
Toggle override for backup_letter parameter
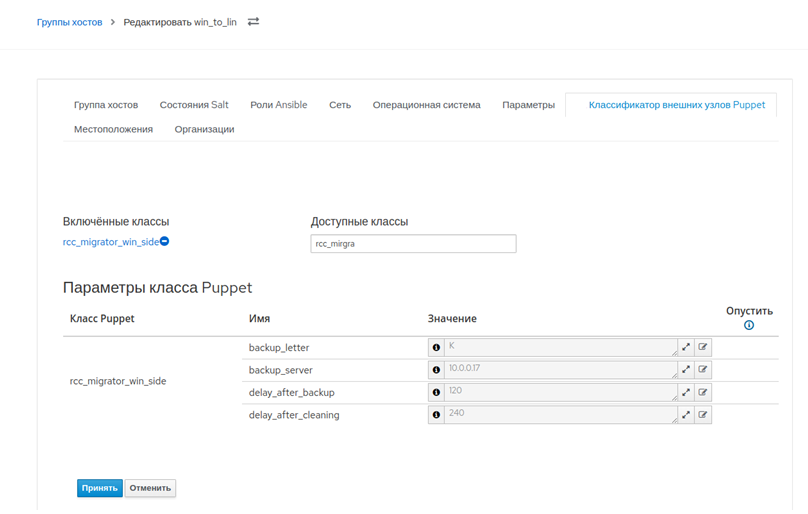coord(703,348)
